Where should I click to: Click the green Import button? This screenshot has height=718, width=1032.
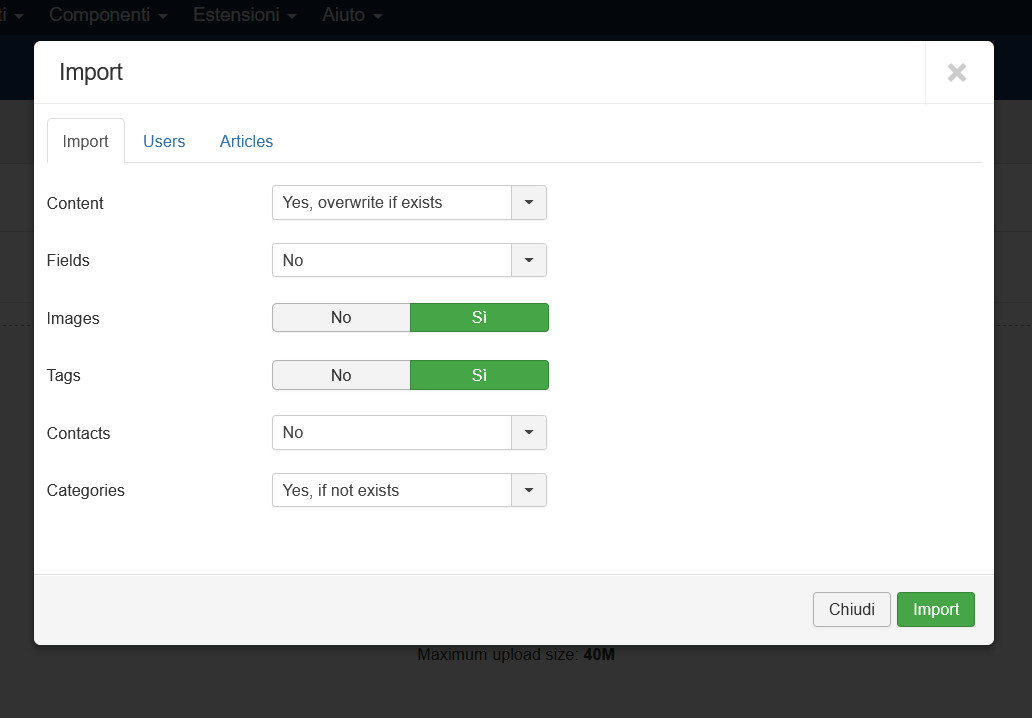935,609
